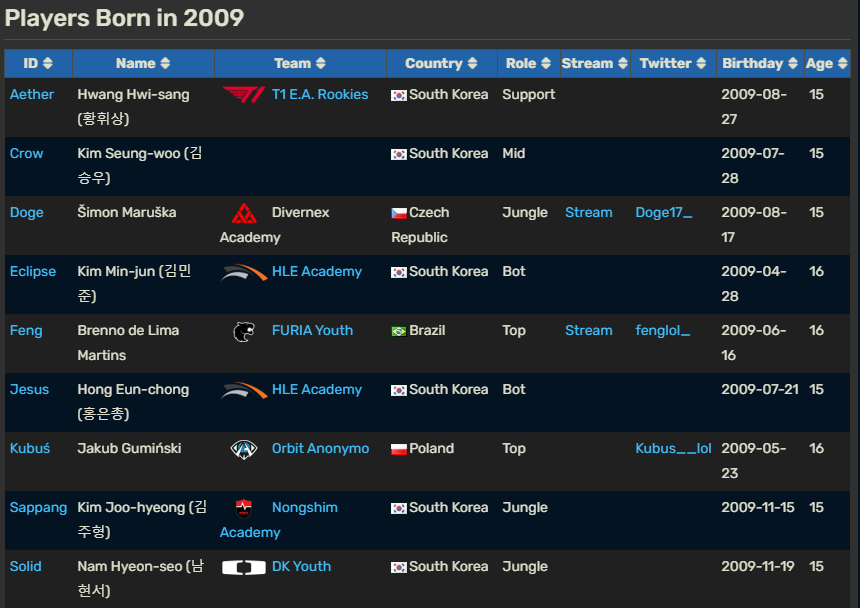The width and height of the screenshot is (860, 608).
Task: Open Doge's Stream link
Action: pyautogui.click(x=589, y=213)
